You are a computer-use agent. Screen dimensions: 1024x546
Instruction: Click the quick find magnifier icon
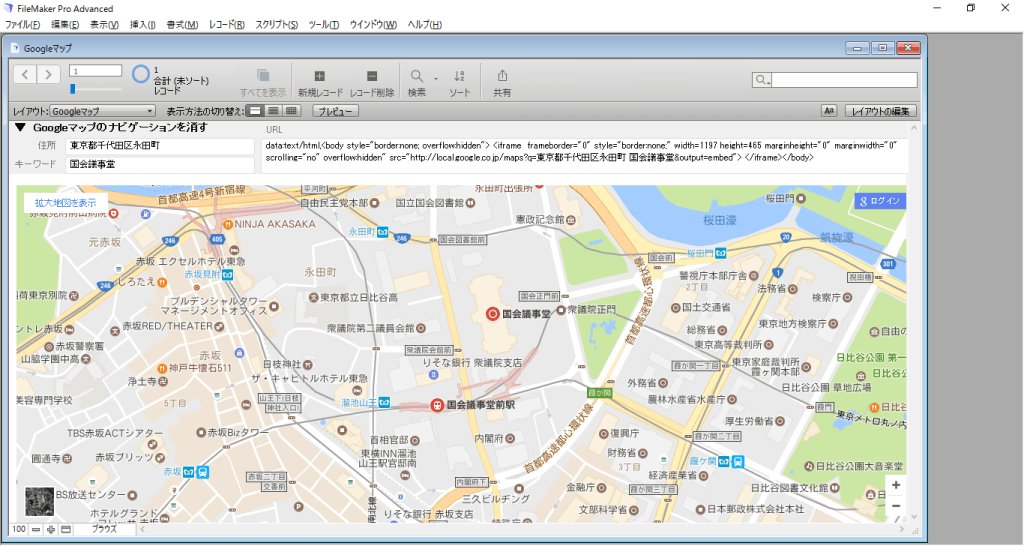coord(761,80)
